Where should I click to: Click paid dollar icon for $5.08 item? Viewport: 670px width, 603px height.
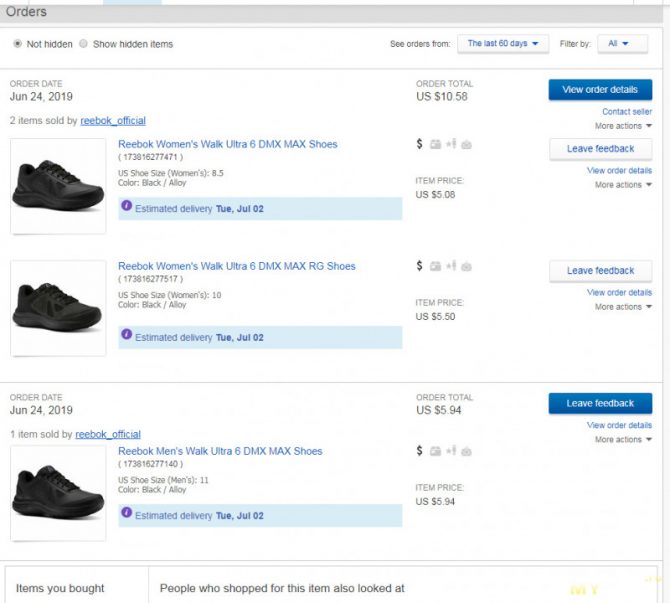coord(420,144)
